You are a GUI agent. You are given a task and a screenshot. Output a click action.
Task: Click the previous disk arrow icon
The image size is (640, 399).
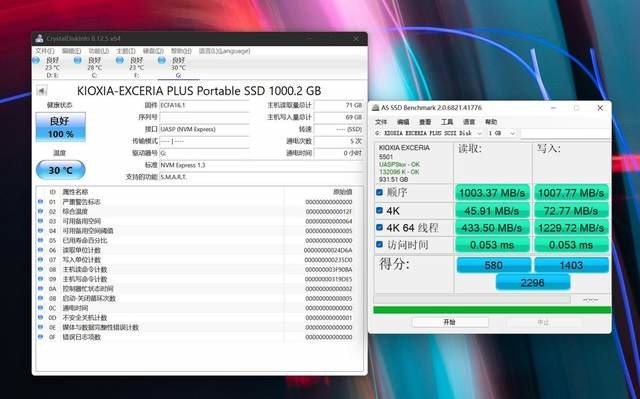coord(42,91)
